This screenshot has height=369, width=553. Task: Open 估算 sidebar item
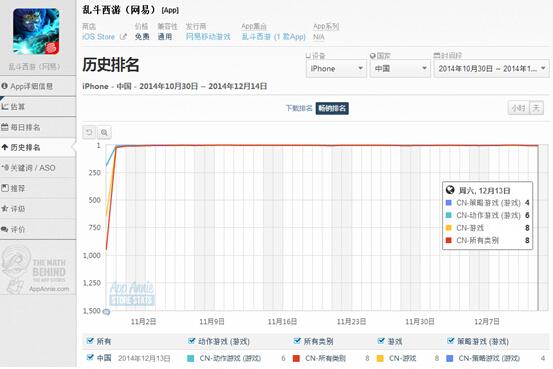[38, 107]
